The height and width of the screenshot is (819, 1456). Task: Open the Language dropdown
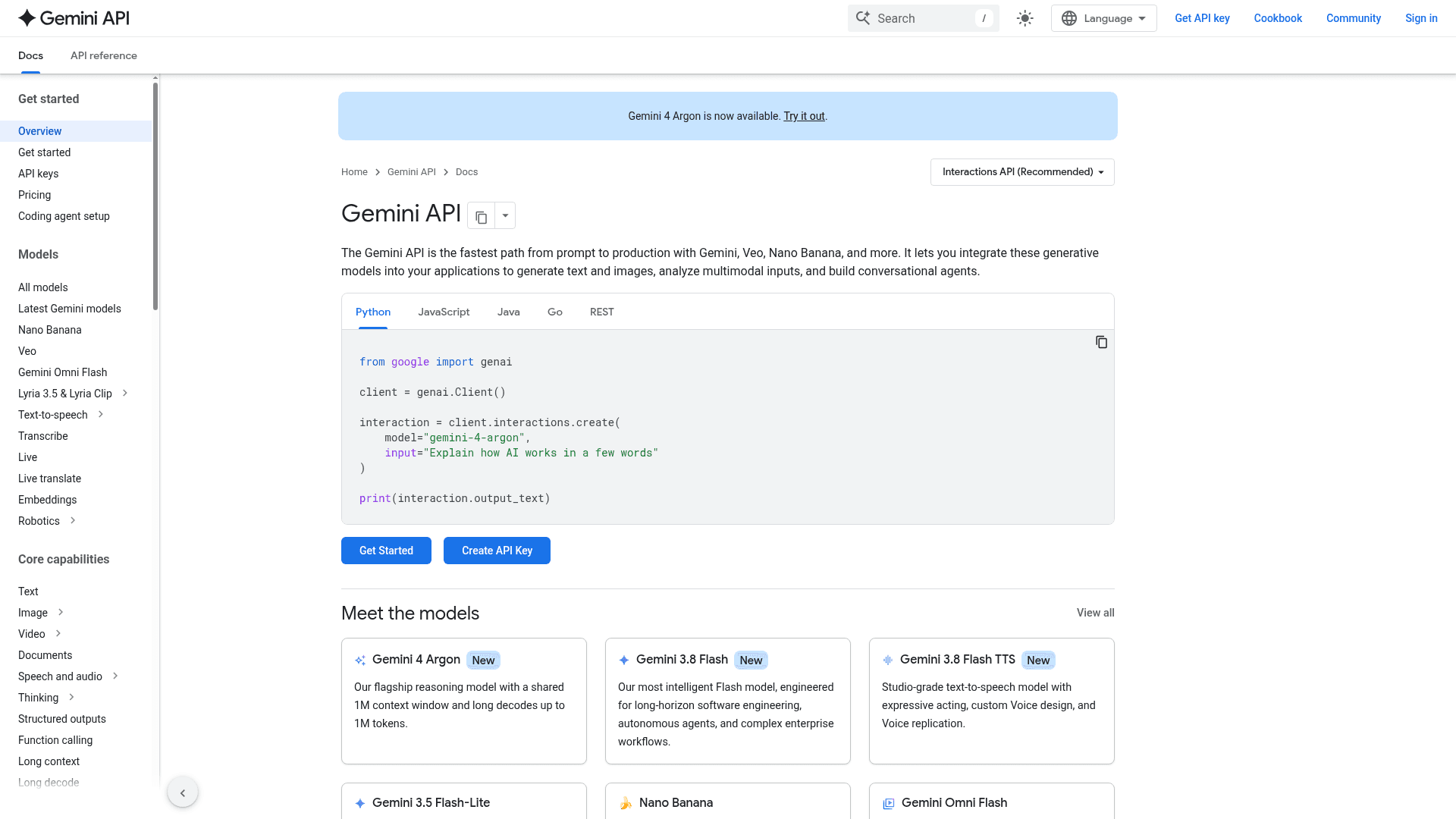click(1103, 18)
